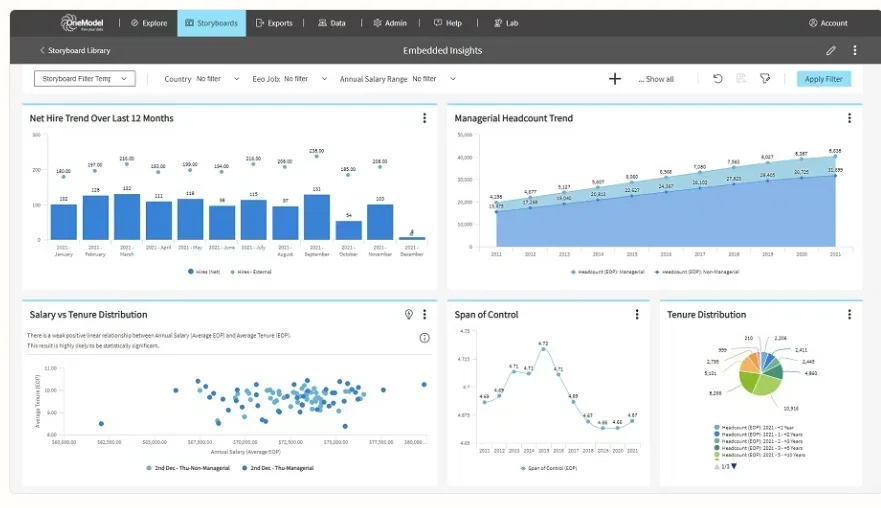The height and width of the screenshot is (508, 881).
Task: Open the Account menu
Action: click(x=828, y=23)
